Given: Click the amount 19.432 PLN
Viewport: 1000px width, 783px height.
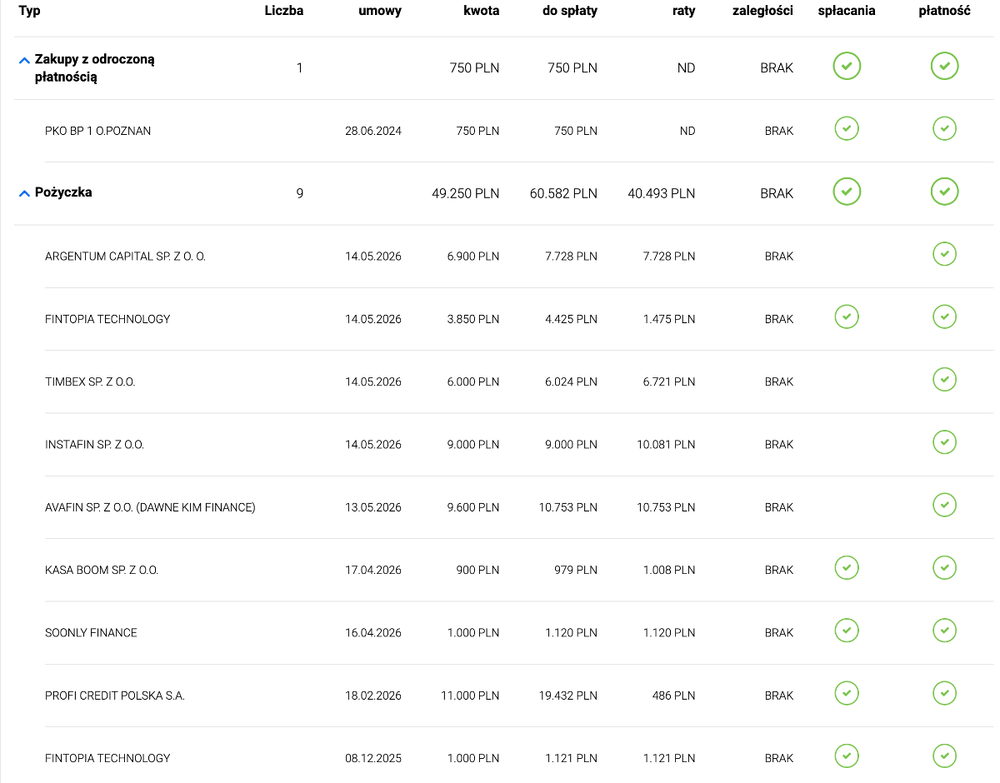Looking at the screenshot, I should (x=568, y=696).
